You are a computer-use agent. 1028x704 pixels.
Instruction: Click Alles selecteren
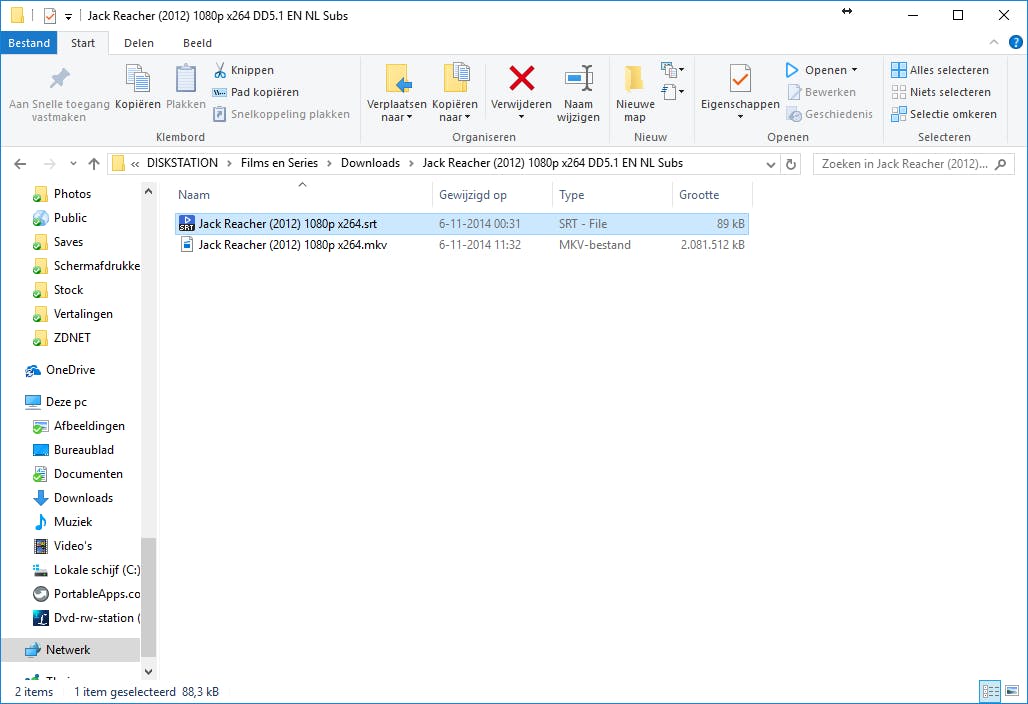tap(940, 70)
